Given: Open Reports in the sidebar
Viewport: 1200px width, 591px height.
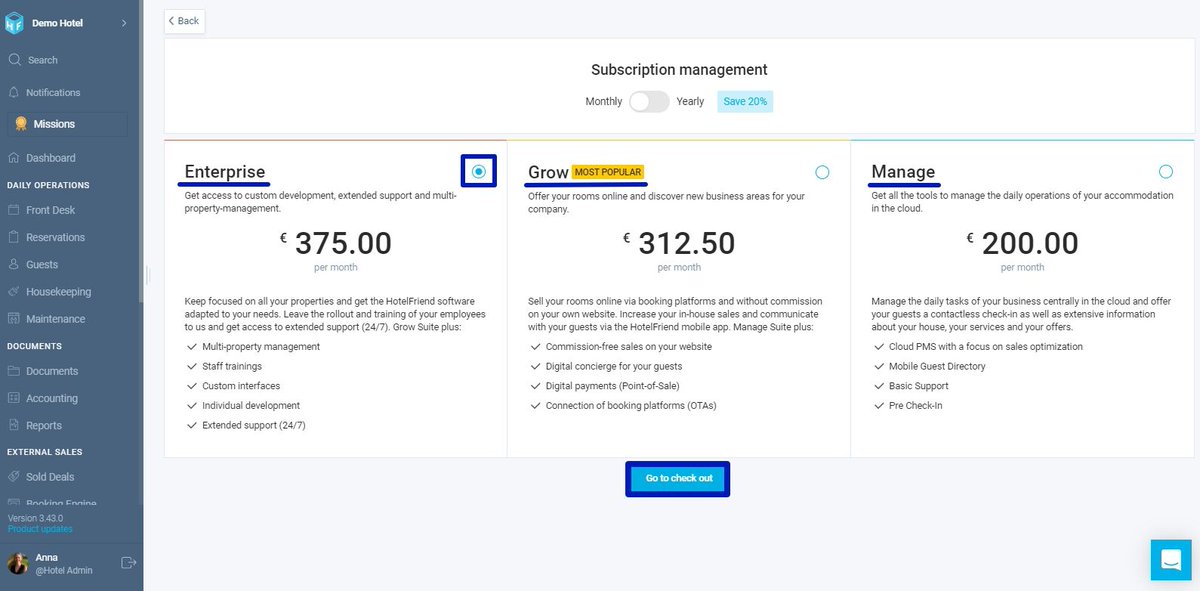Looking at the screenshot, I should [44, 425].
